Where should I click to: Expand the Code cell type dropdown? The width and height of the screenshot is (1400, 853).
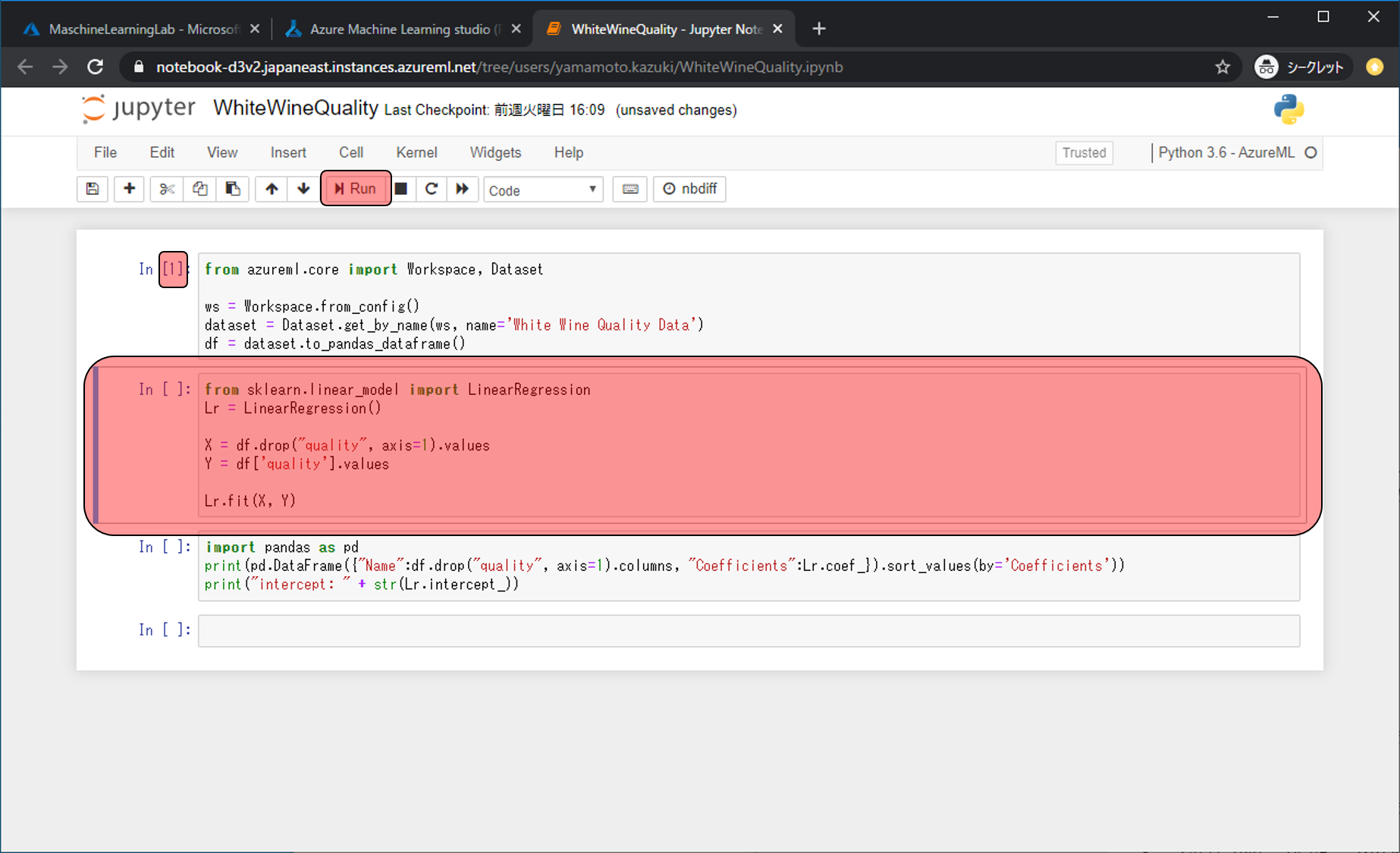(543, 190)
